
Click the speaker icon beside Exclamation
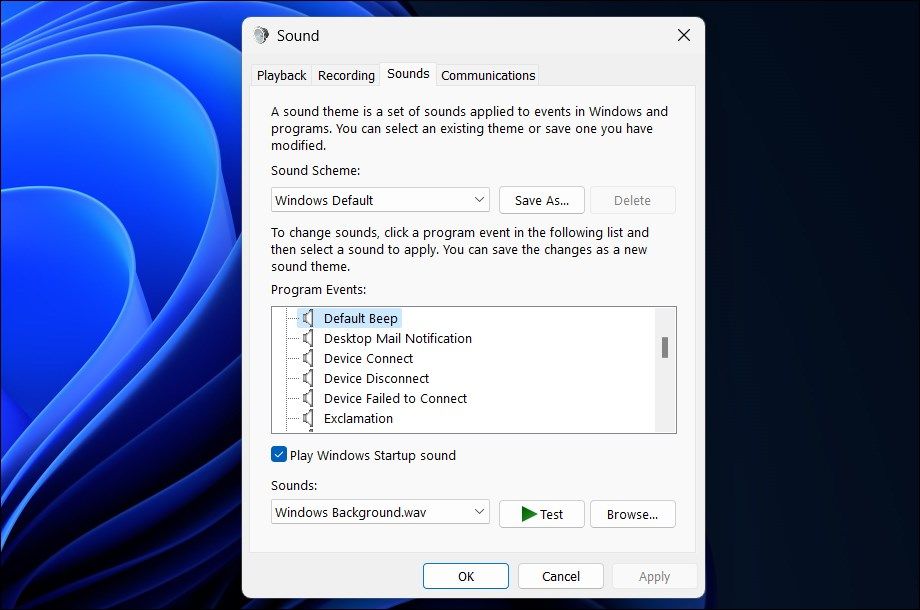click(x=308, y=418)
